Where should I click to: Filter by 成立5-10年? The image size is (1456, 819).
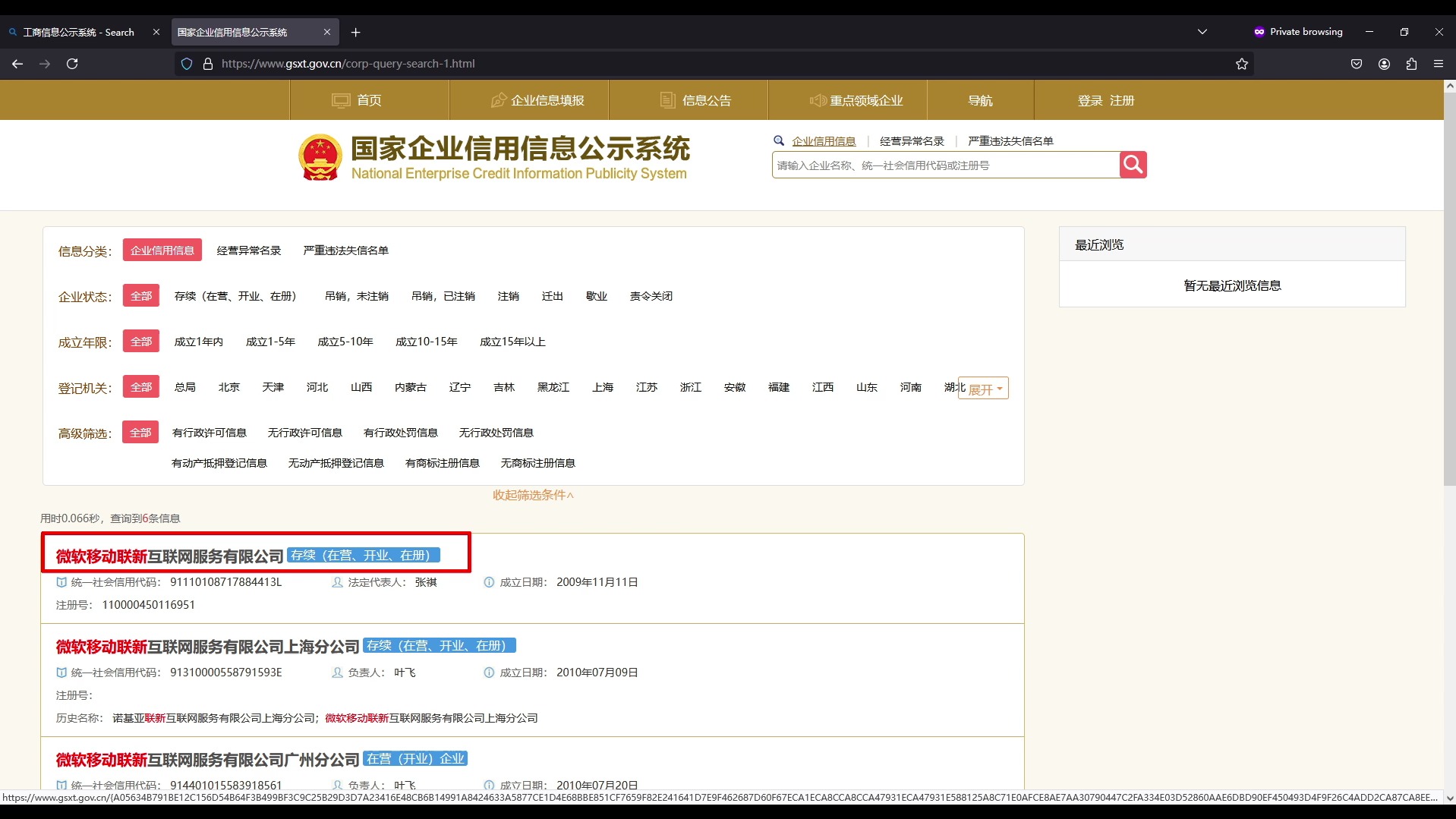pyautogui.click(x=345, y=342)
